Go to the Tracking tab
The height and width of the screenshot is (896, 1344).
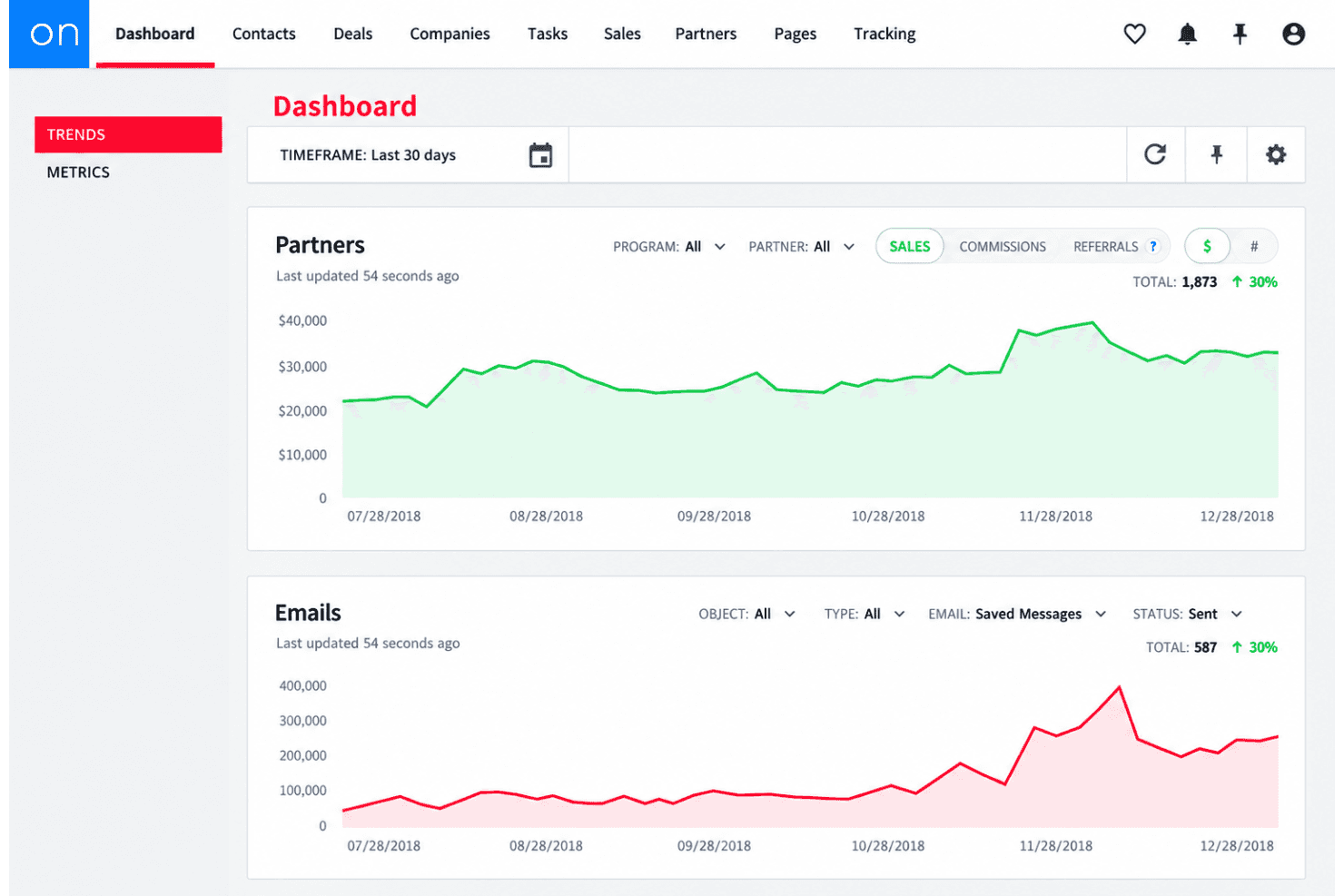(x=884, y=34)
